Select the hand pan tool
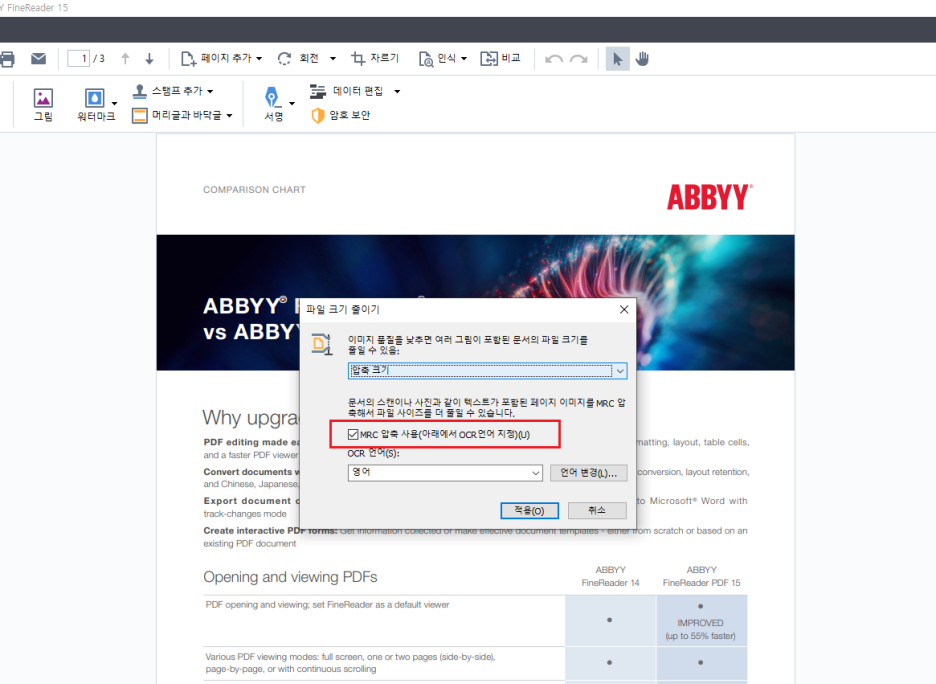 coord(642,58)
